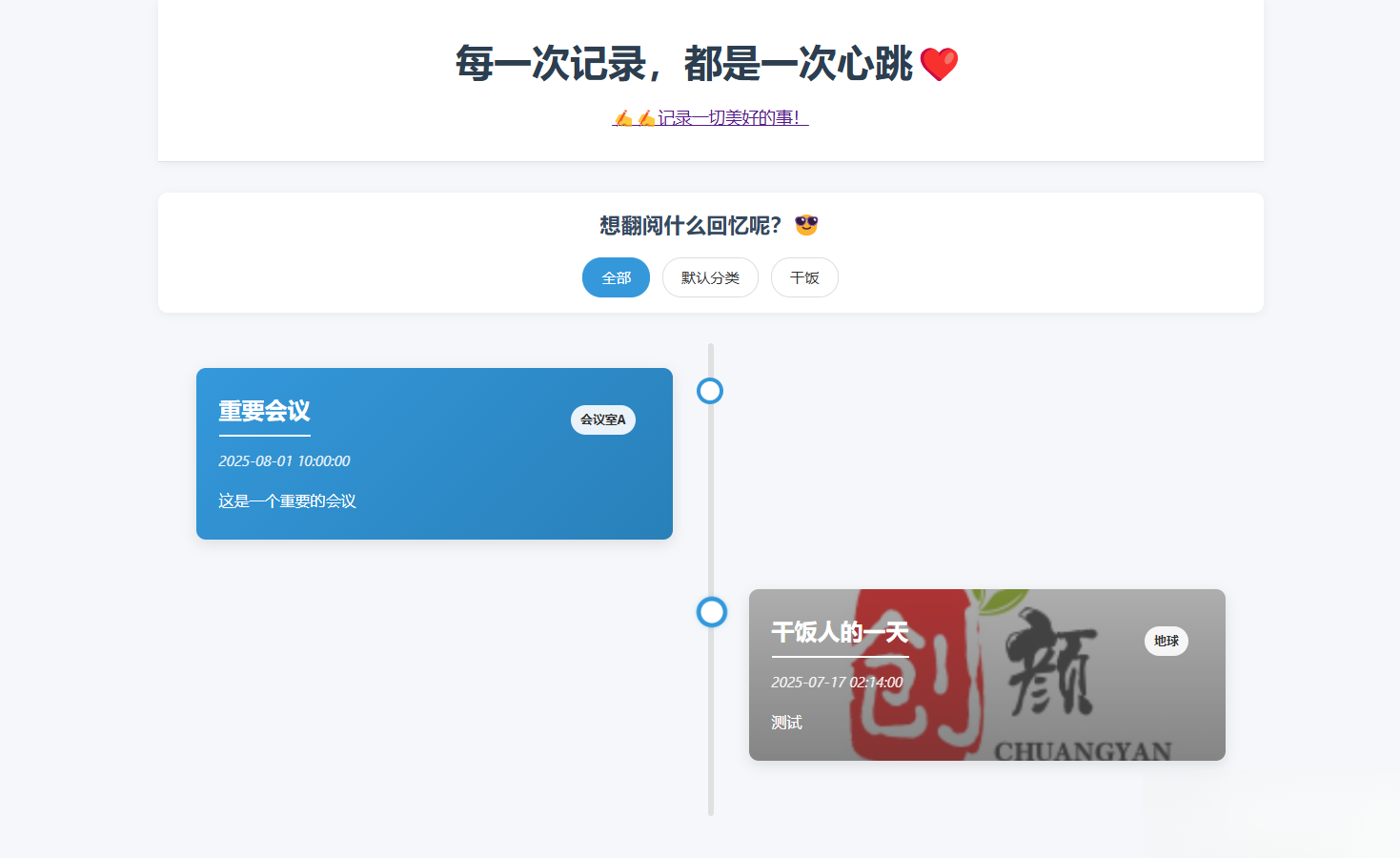Click the date 2025-08-01 10:00:00
1400x858 pixels.
pos(284,460)
